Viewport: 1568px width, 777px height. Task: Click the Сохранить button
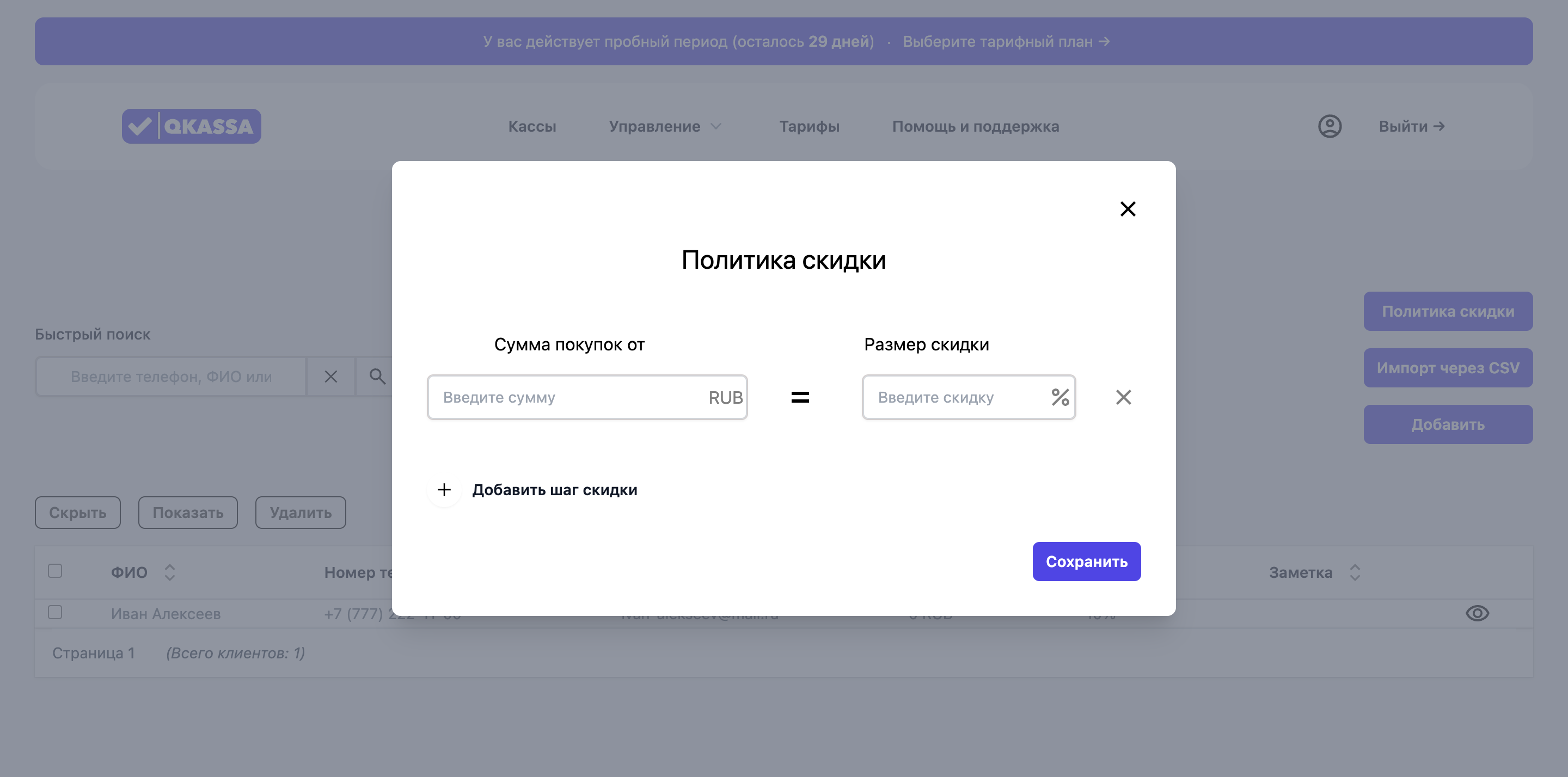coord(1086,562)
